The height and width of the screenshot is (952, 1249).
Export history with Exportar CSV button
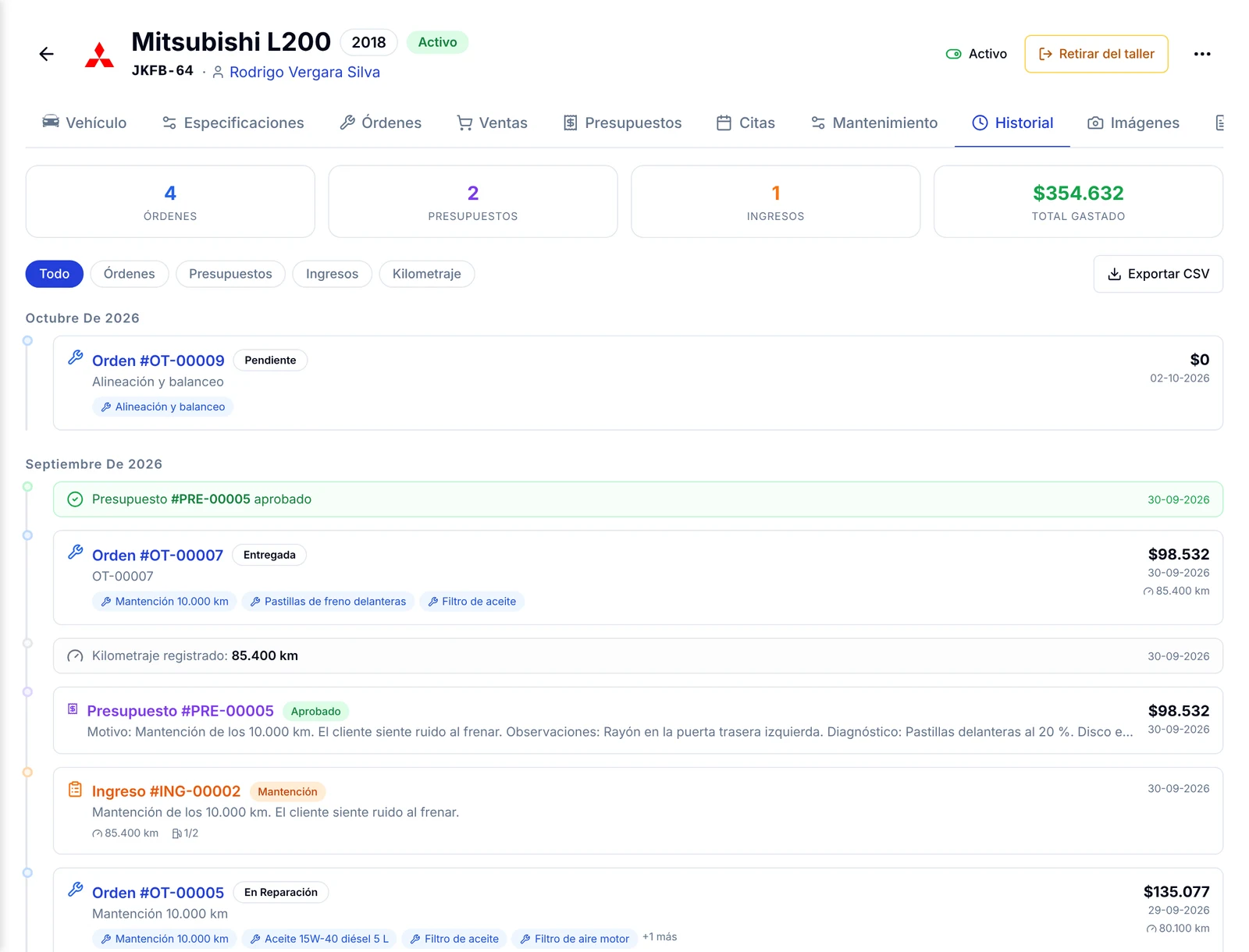1158,274
